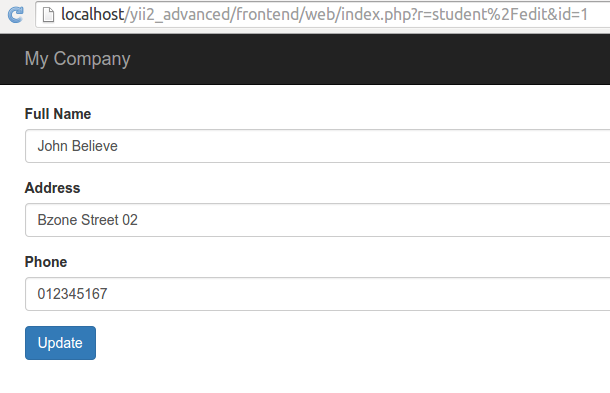Screen dimensions: 610x393
Task: Focus the Full Name input field
Action: coord(317,146)
